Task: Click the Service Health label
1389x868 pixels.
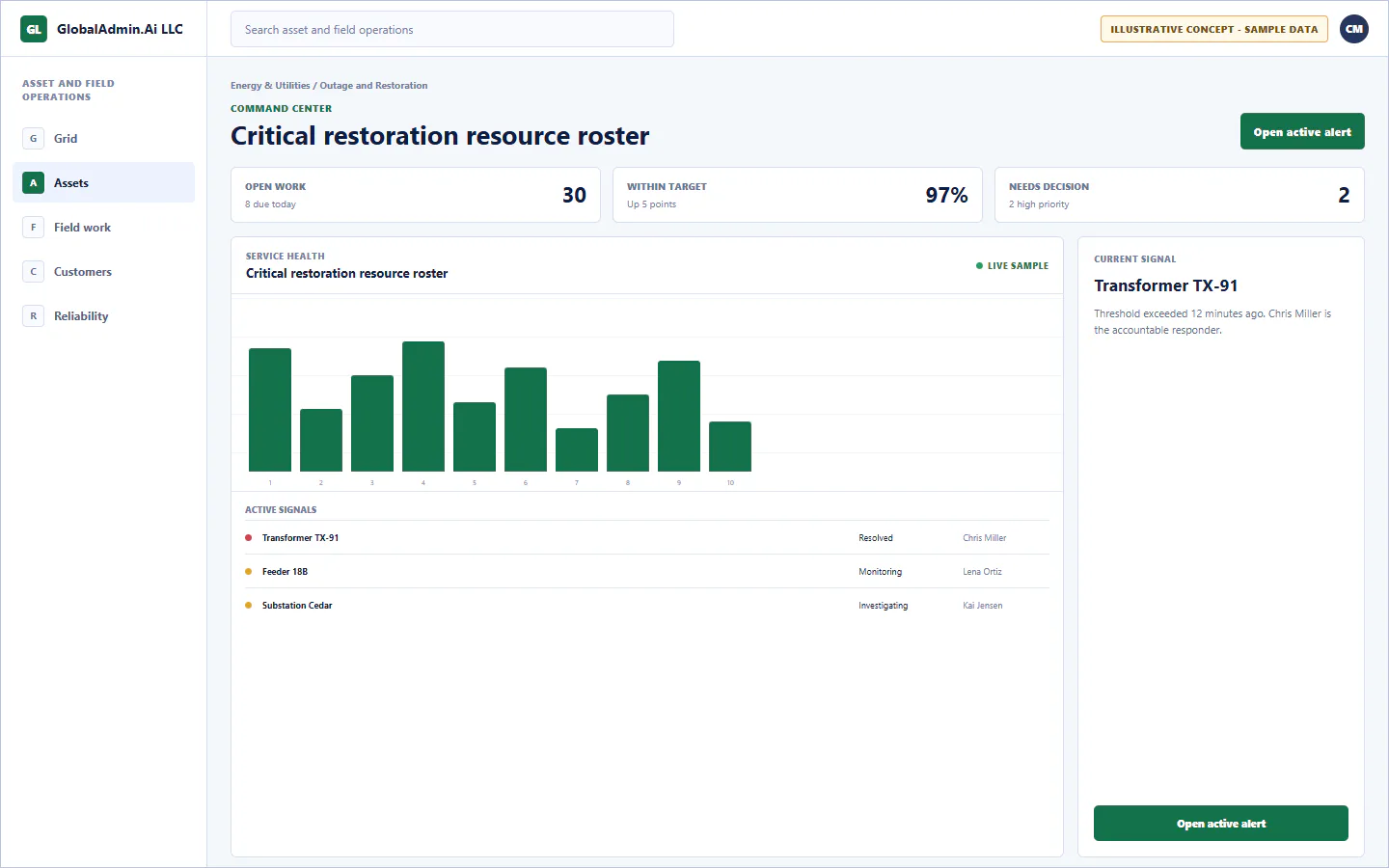Action: (x=285, y=257)
